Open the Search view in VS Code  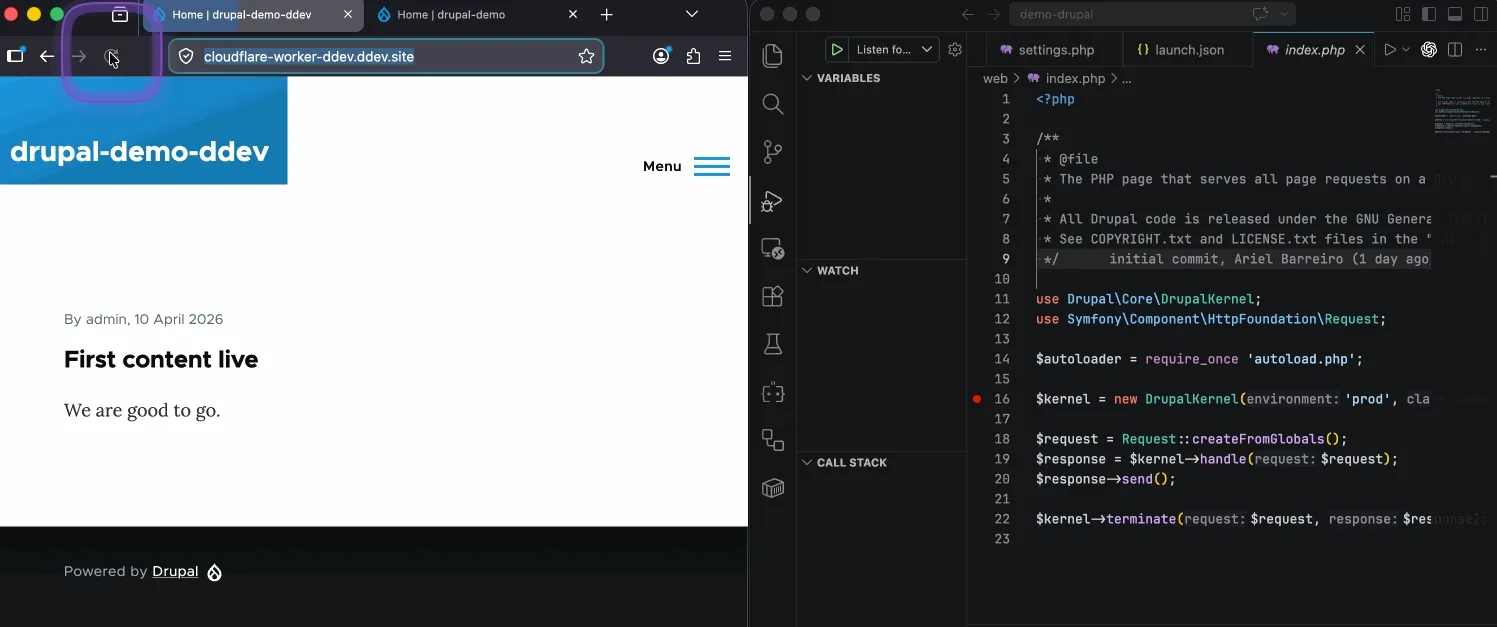[x=772, y=104]
